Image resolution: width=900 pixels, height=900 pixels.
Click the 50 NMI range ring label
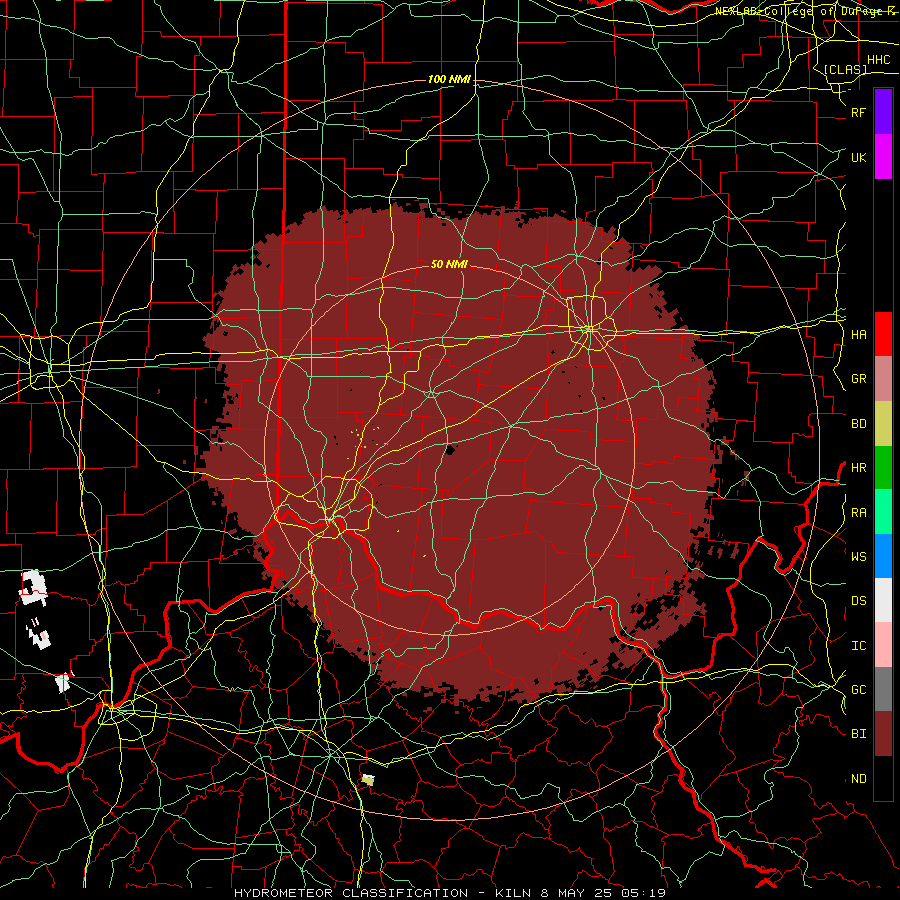point(449,264)
